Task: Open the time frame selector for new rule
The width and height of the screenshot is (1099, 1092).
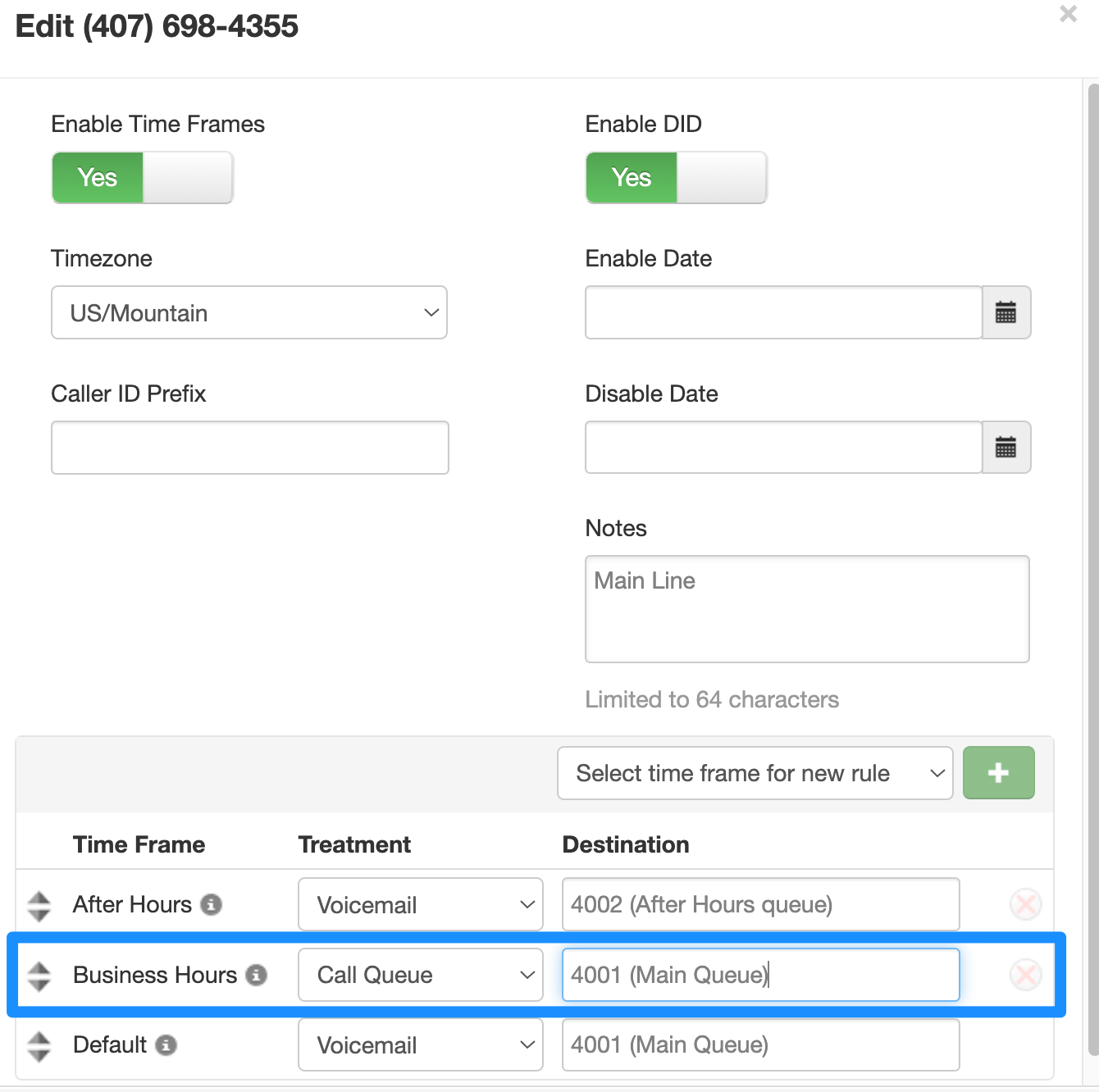Action: point(755,772)
